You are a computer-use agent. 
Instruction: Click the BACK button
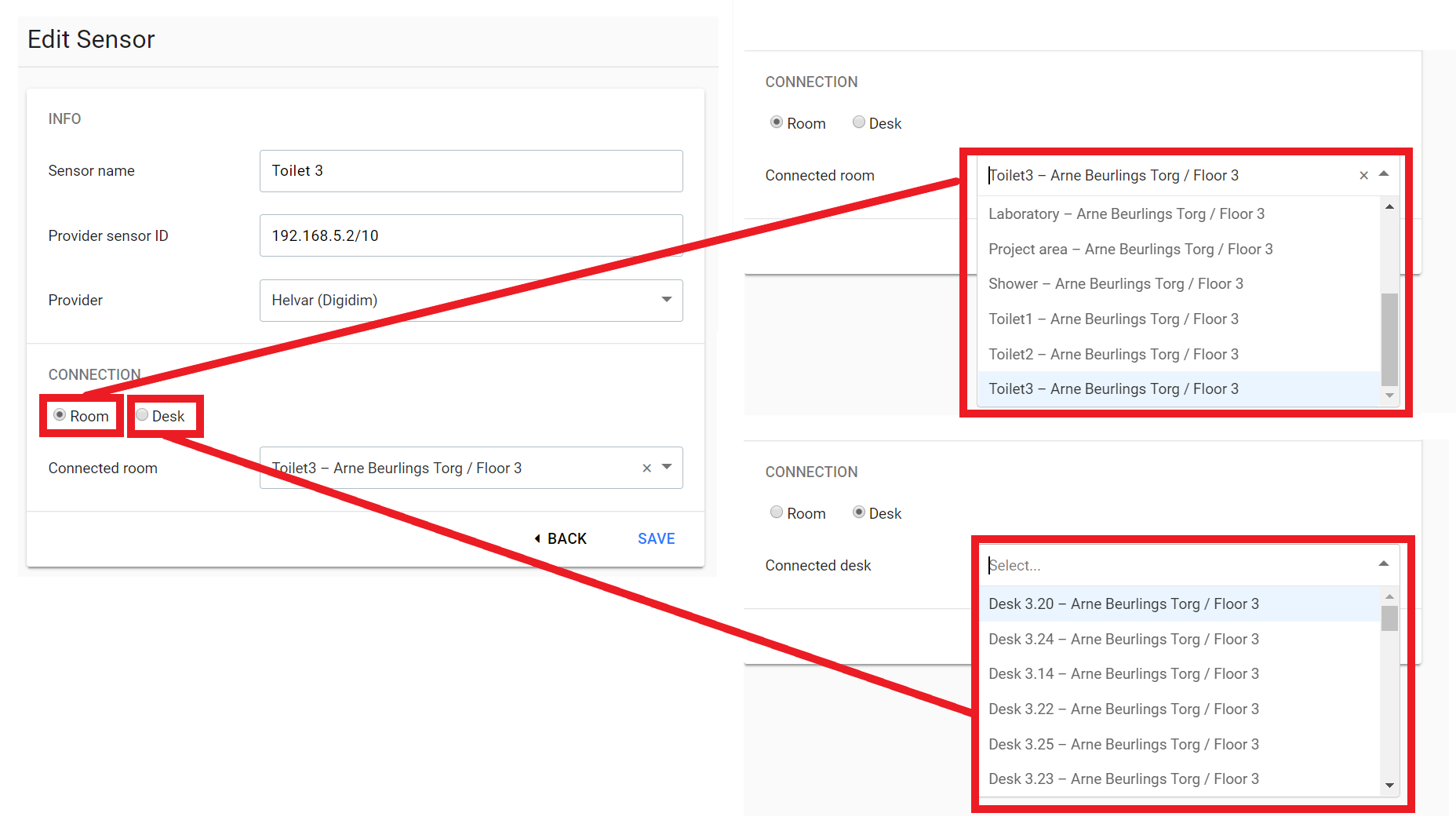pyautogui.click(x=560, y=538)
